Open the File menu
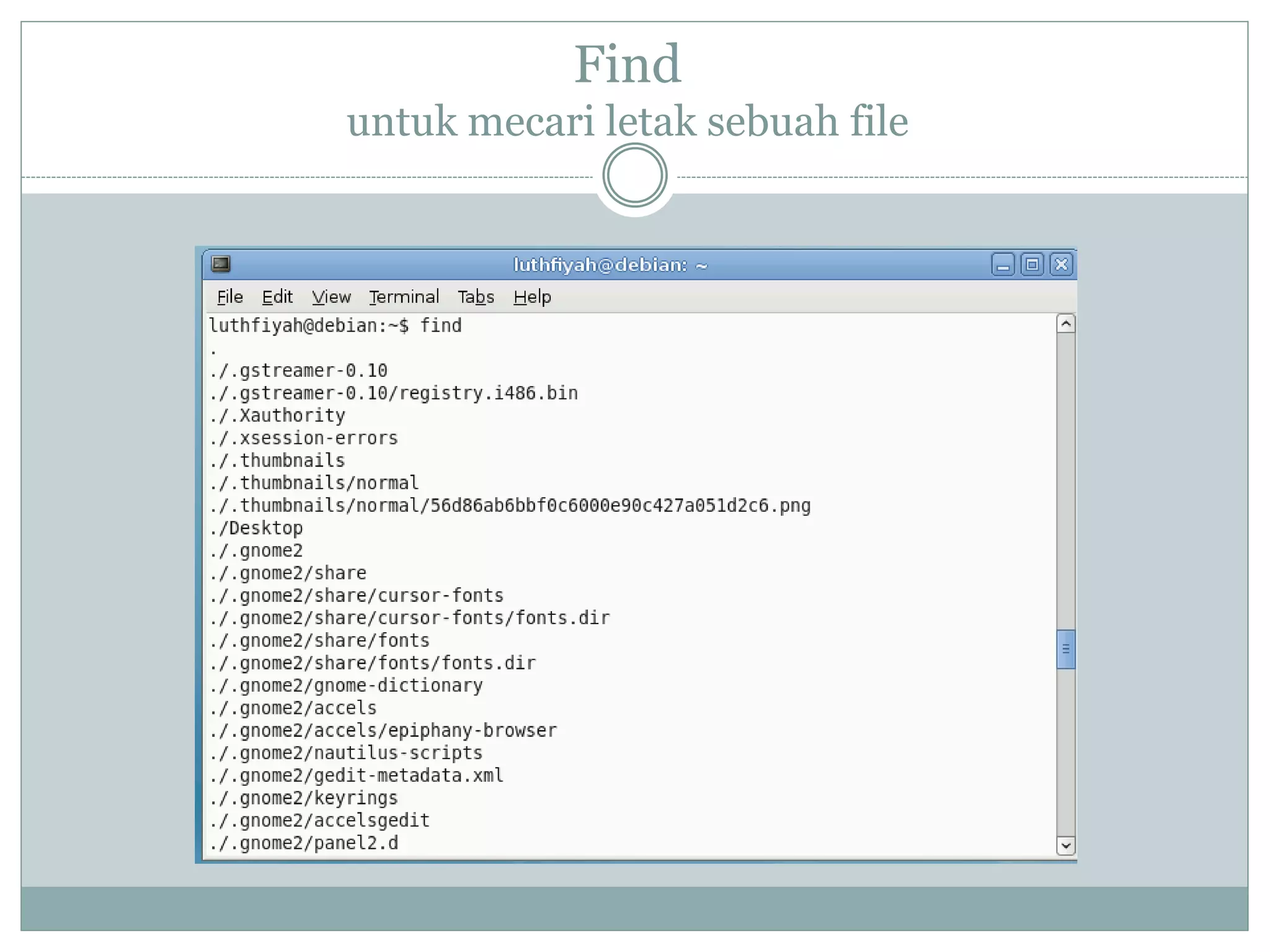This screenshot has width=1270, height=952. [229, 297]
